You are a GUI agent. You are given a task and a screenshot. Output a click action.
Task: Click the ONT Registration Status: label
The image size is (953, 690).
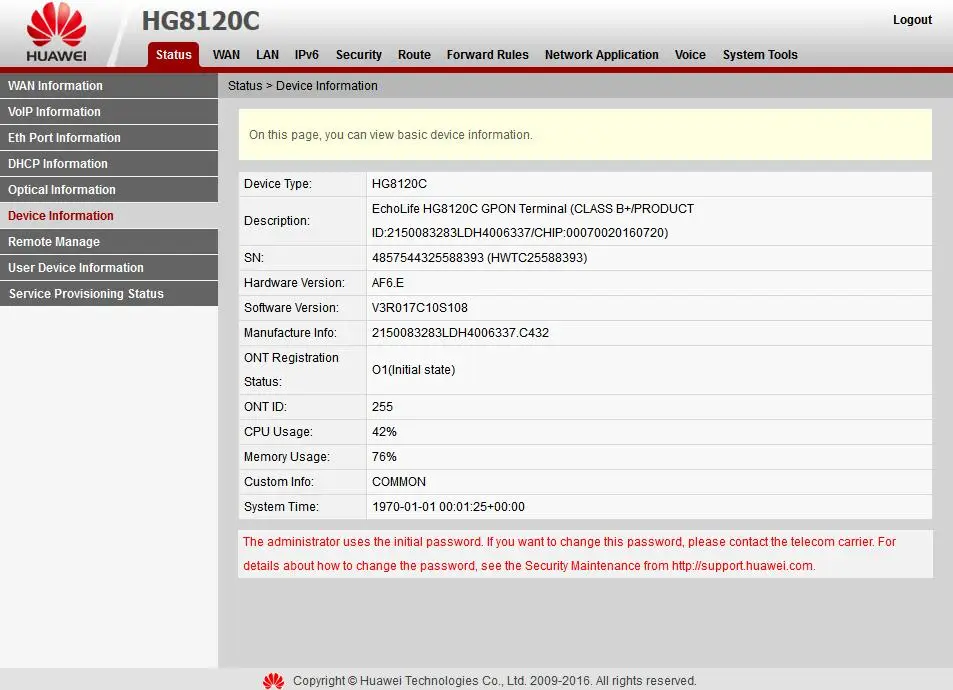291,370
